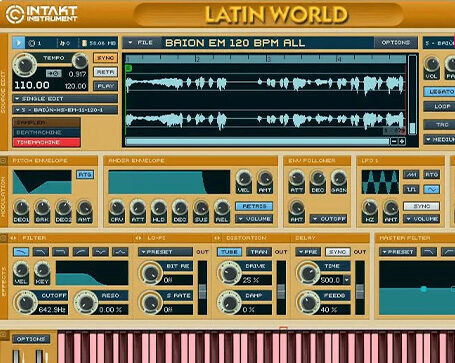Enable the TRAN distortion mode
This screenshot has height=363, width=455.
click(x=259, y=252)
